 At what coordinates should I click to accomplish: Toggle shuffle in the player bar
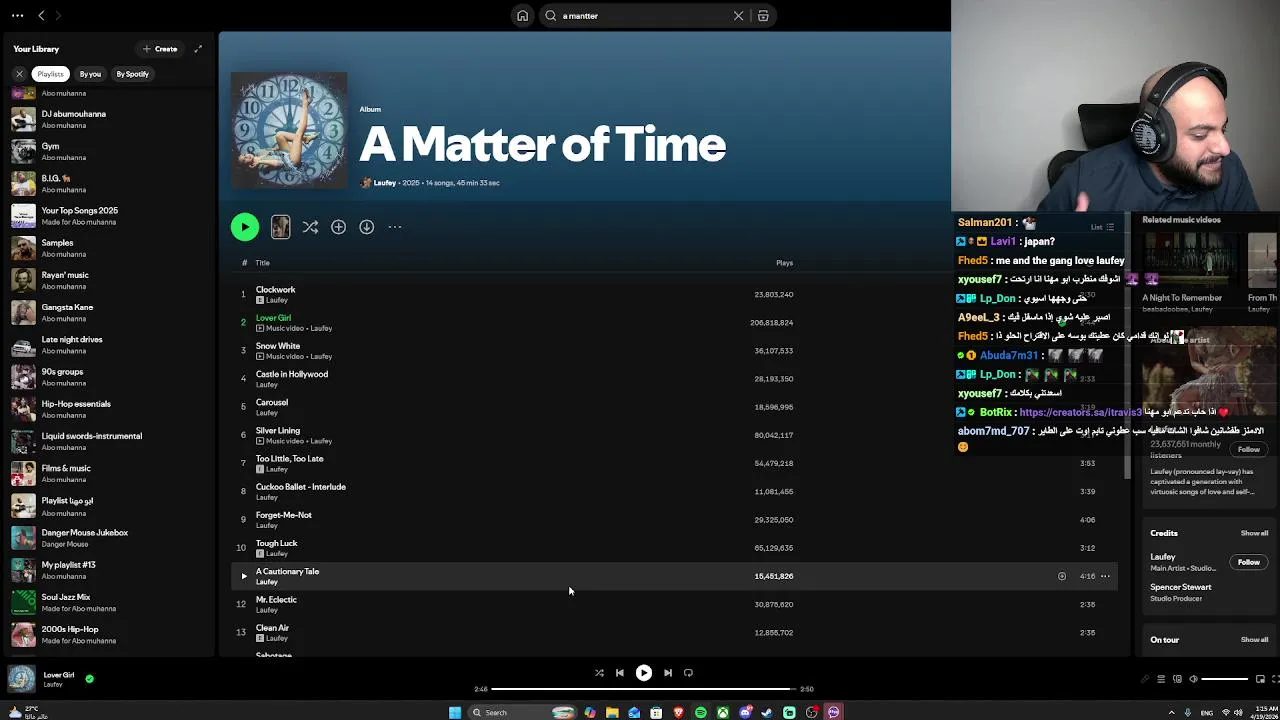(x=599, y=673)
